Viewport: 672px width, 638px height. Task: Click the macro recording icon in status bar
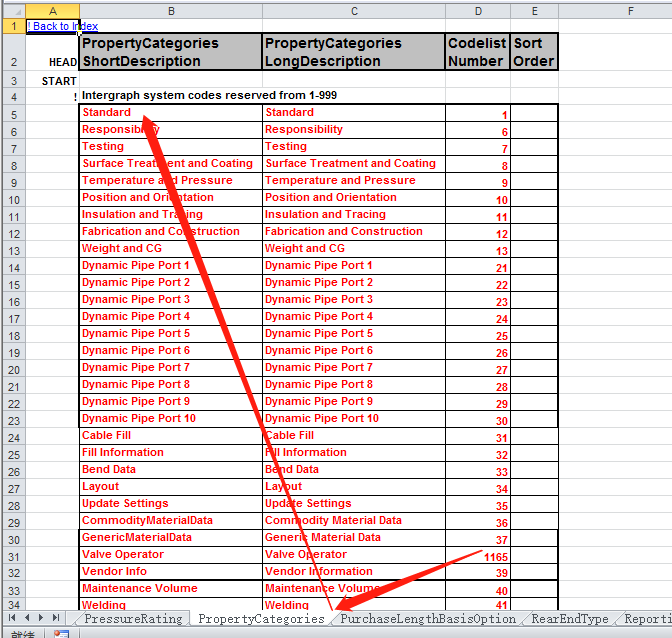pyautogui.click(x=61, y=634)
